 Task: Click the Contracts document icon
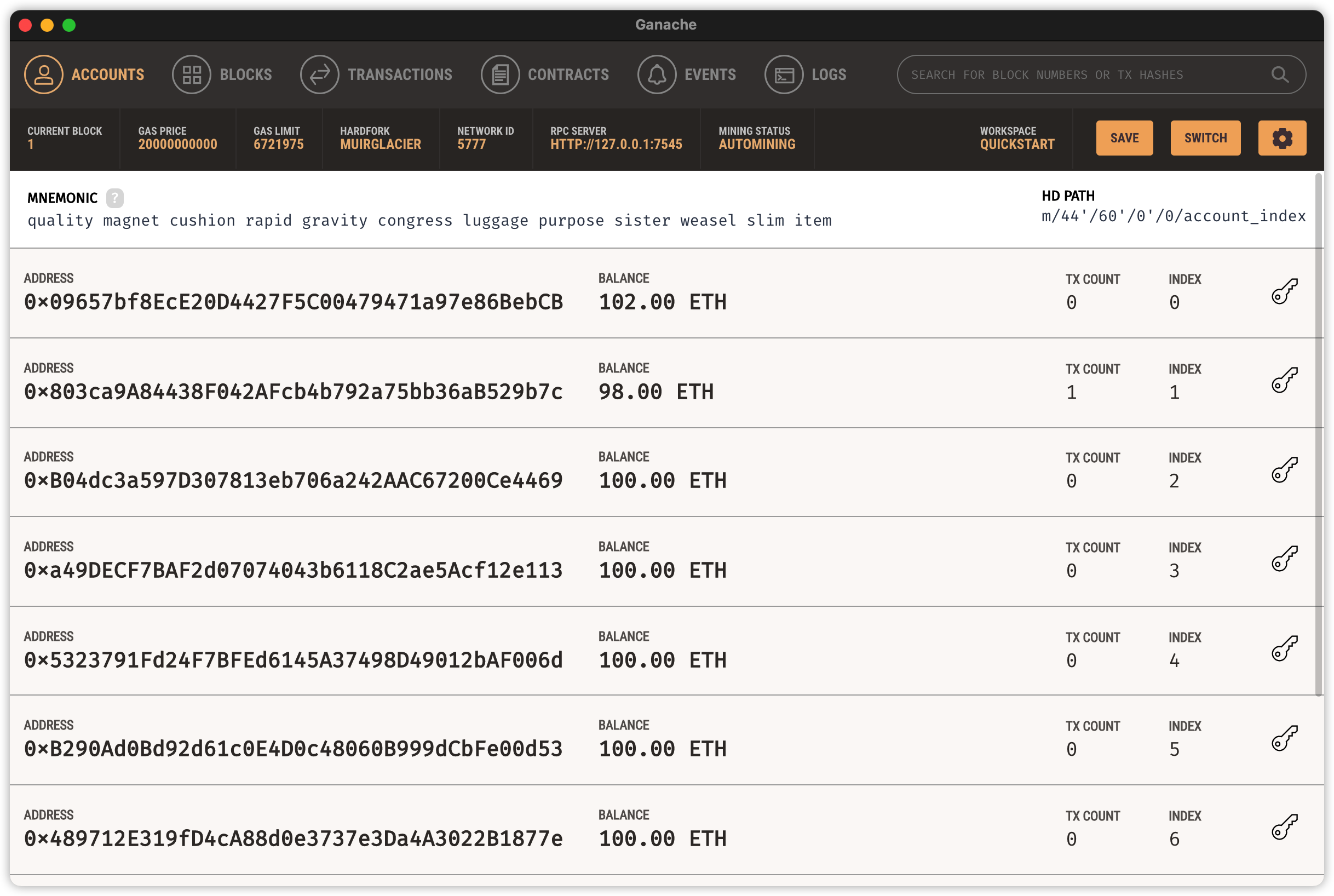click(500, 74)
